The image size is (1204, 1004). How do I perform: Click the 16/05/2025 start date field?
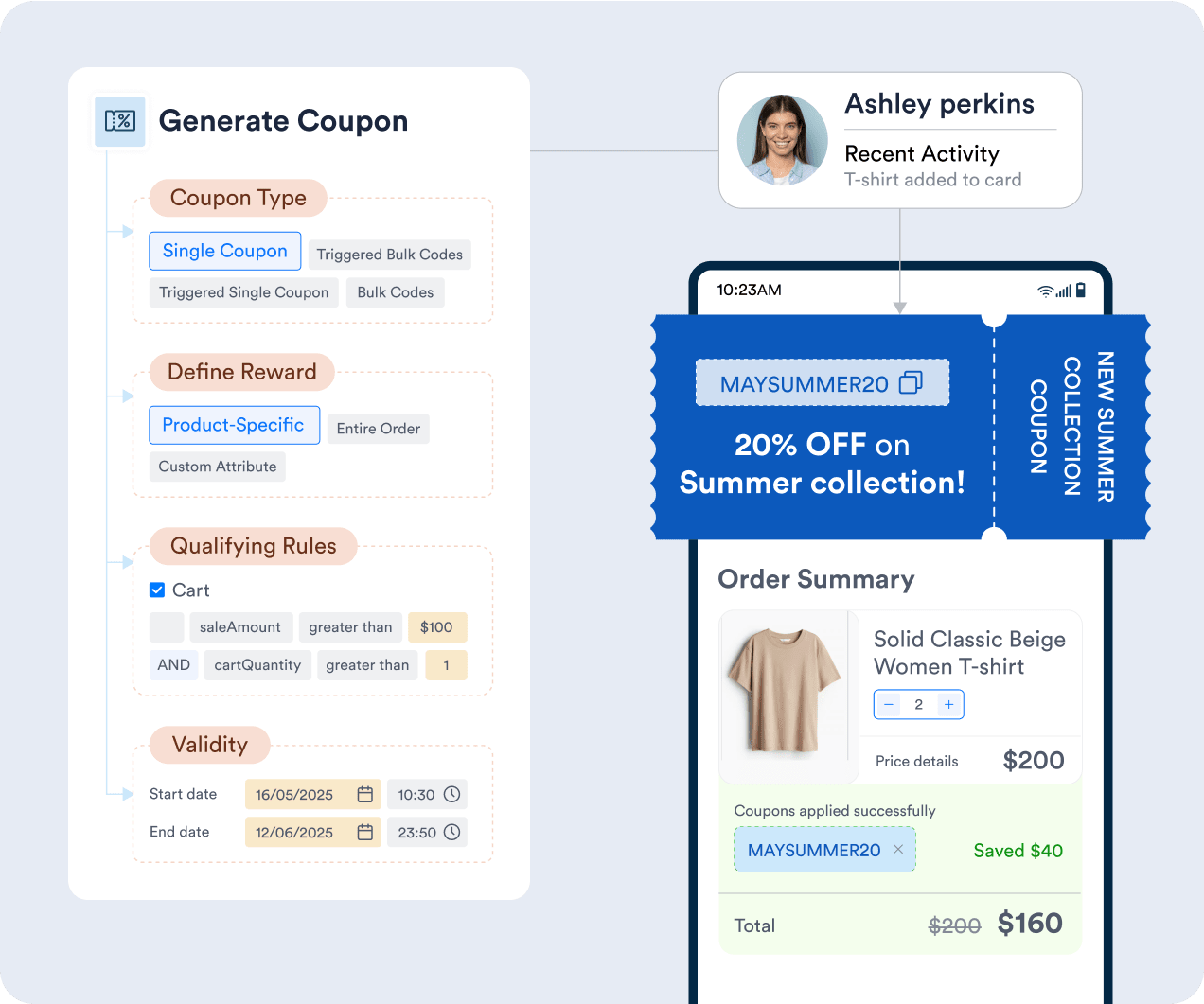click(x=312, y=794)
